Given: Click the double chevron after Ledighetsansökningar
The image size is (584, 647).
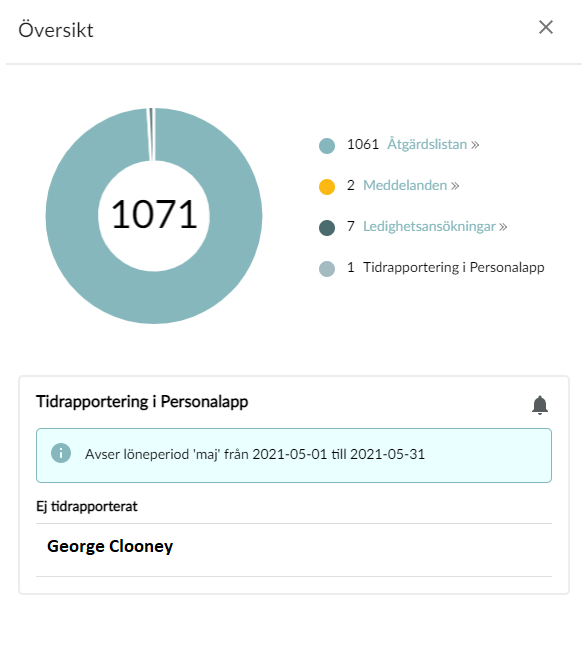Looking at the screenshot, I should coord(503,227).
